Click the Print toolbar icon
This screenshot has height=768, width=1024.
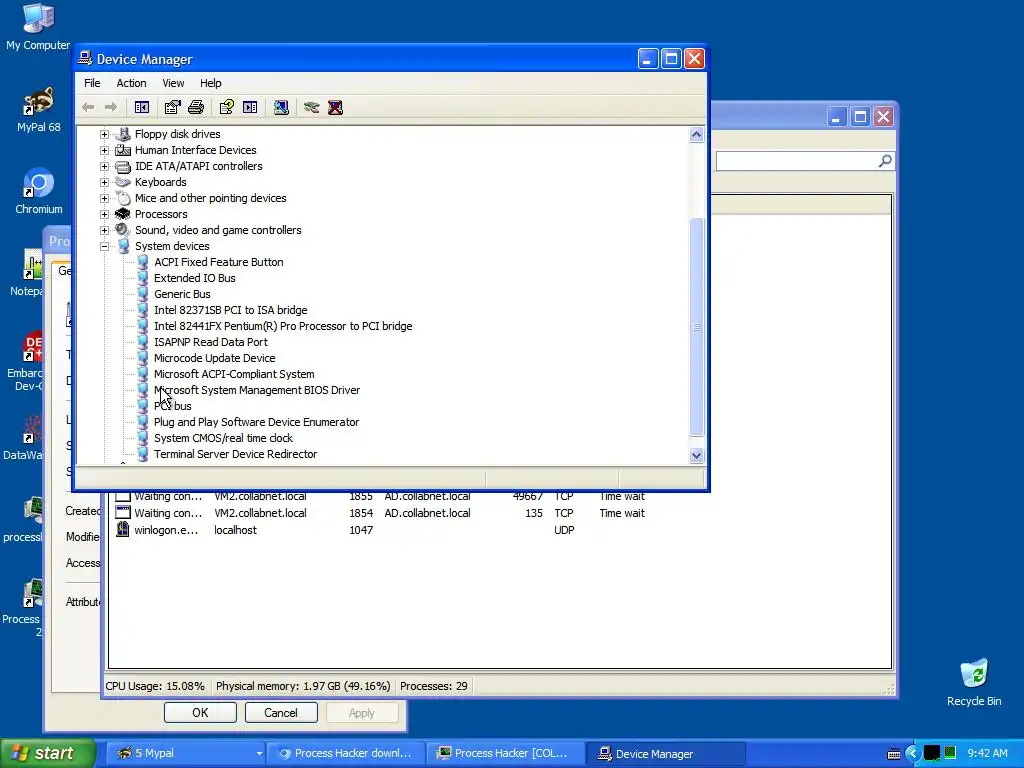[x=196, y=107]
